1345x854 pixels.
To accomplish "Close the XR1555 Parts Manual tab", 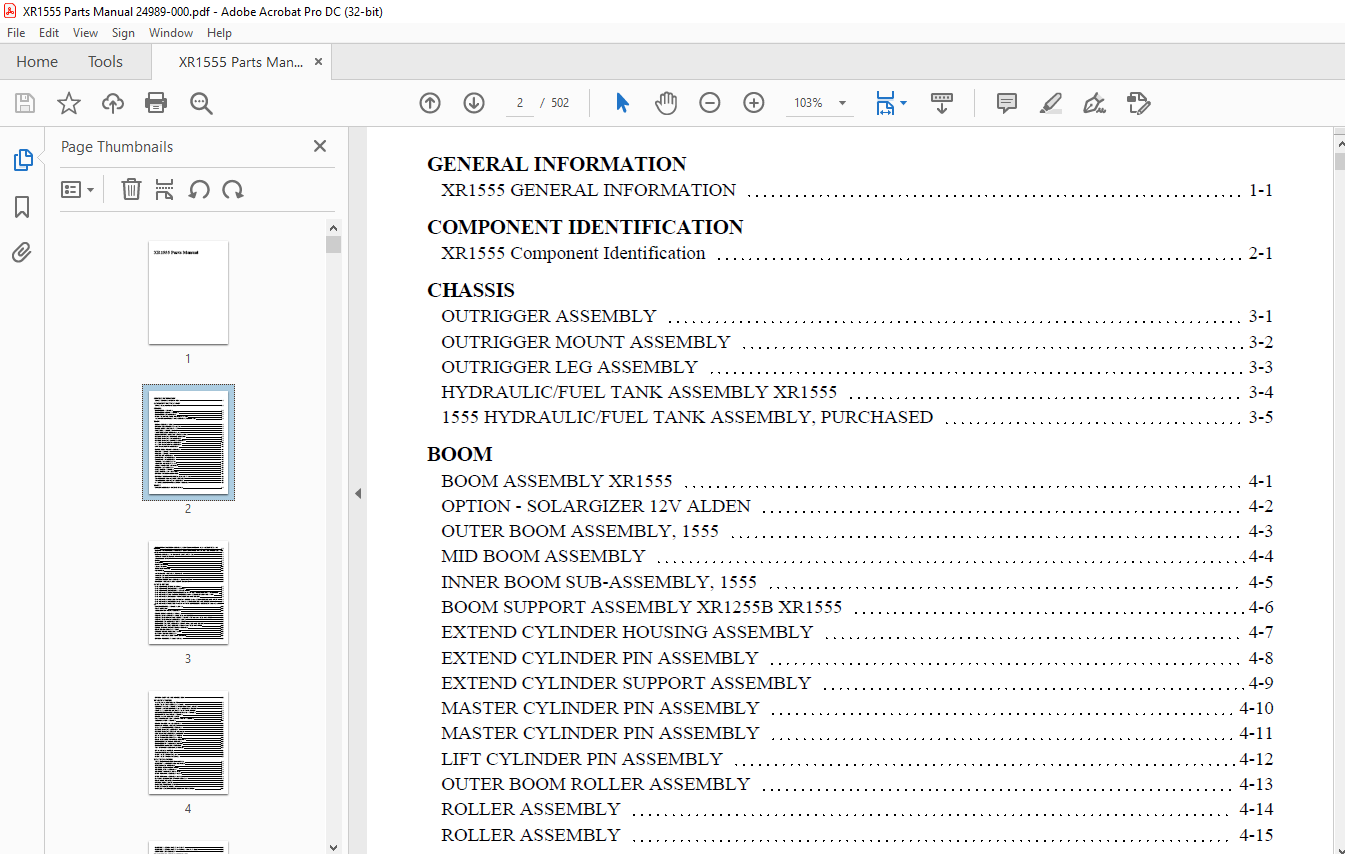I will 319,62.
